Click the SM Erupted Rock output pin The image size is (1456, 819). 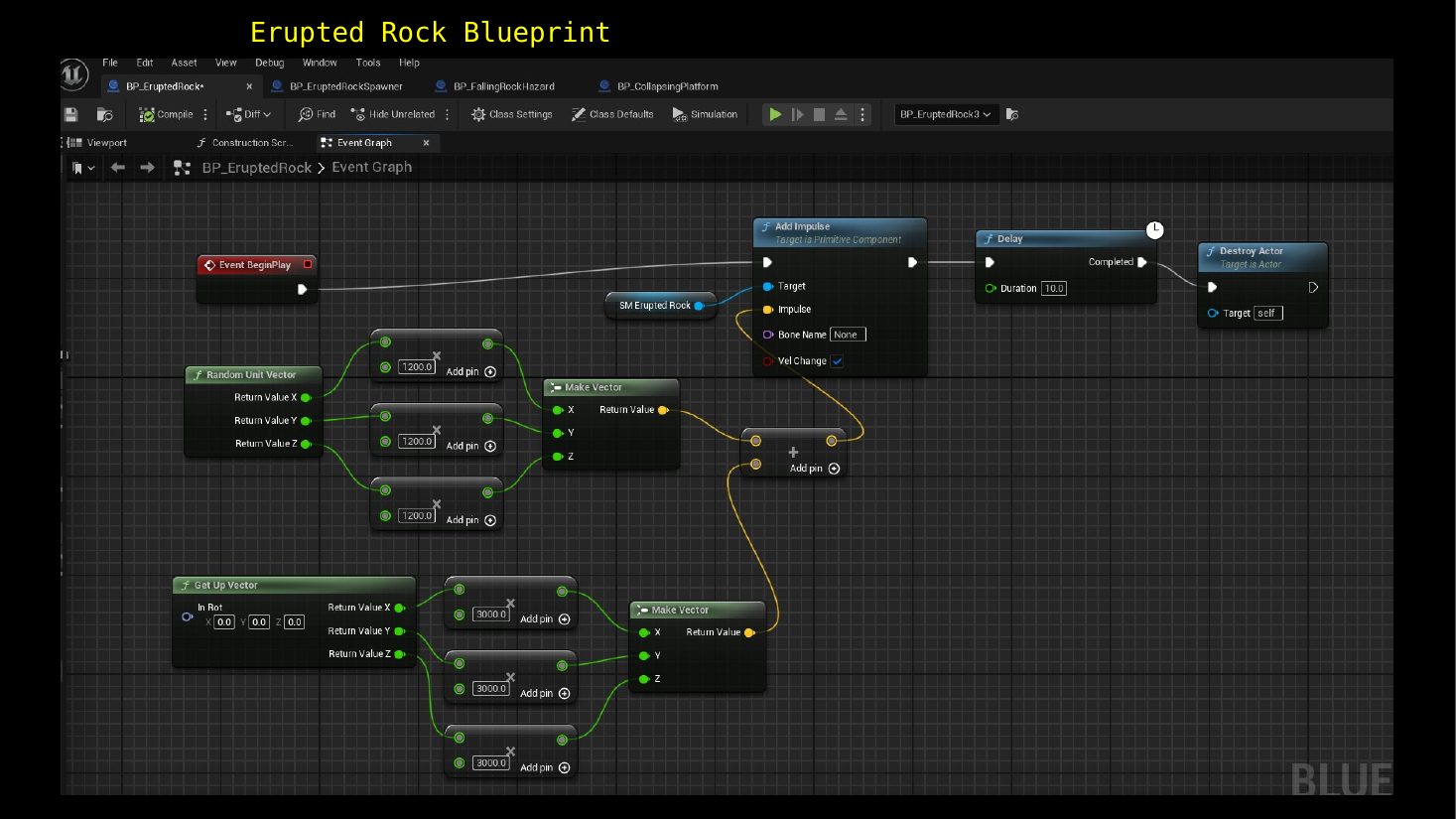pyautogui.click(x=699, y=306)
